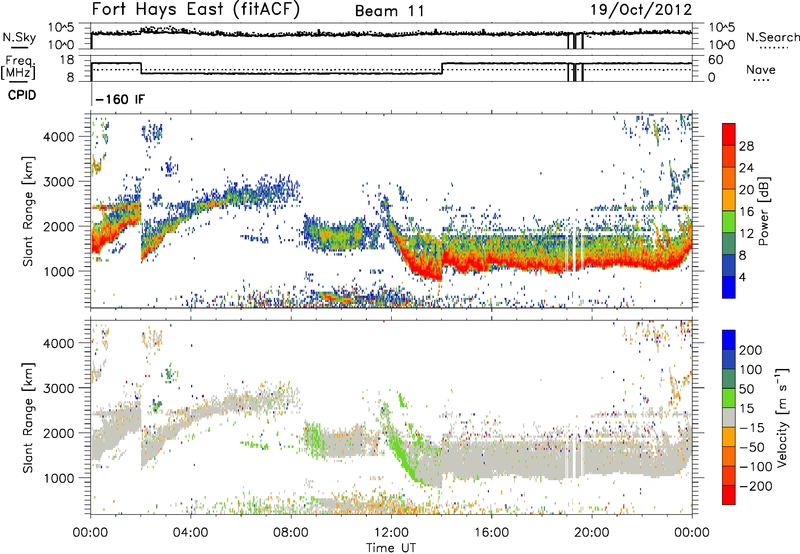Click the "60" Nave axis tick
The height and width of the screenshot is (554, 800).
(x=715, y=60)
